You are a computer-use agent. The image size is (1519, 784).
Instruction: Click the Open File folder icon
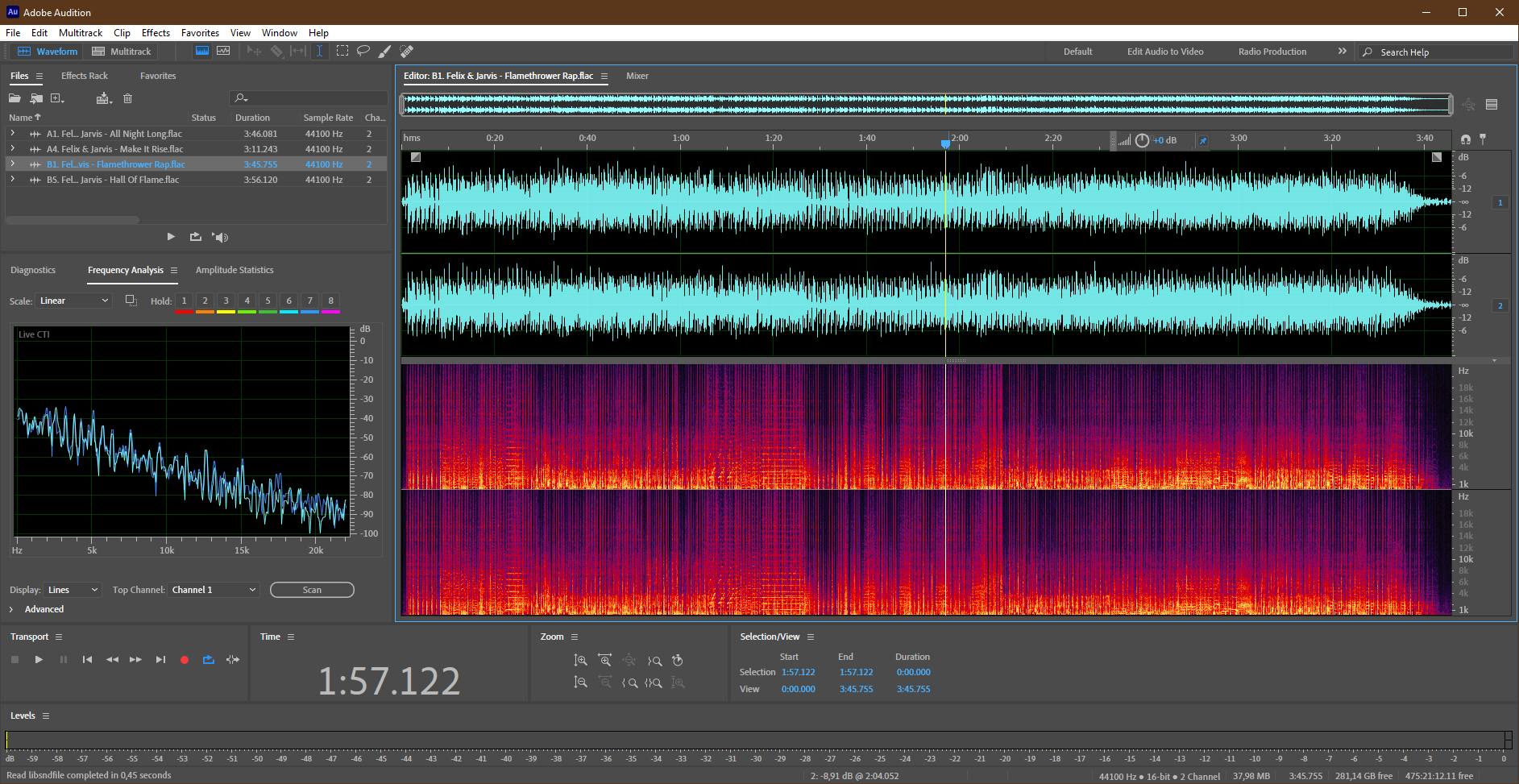(15, 98)
